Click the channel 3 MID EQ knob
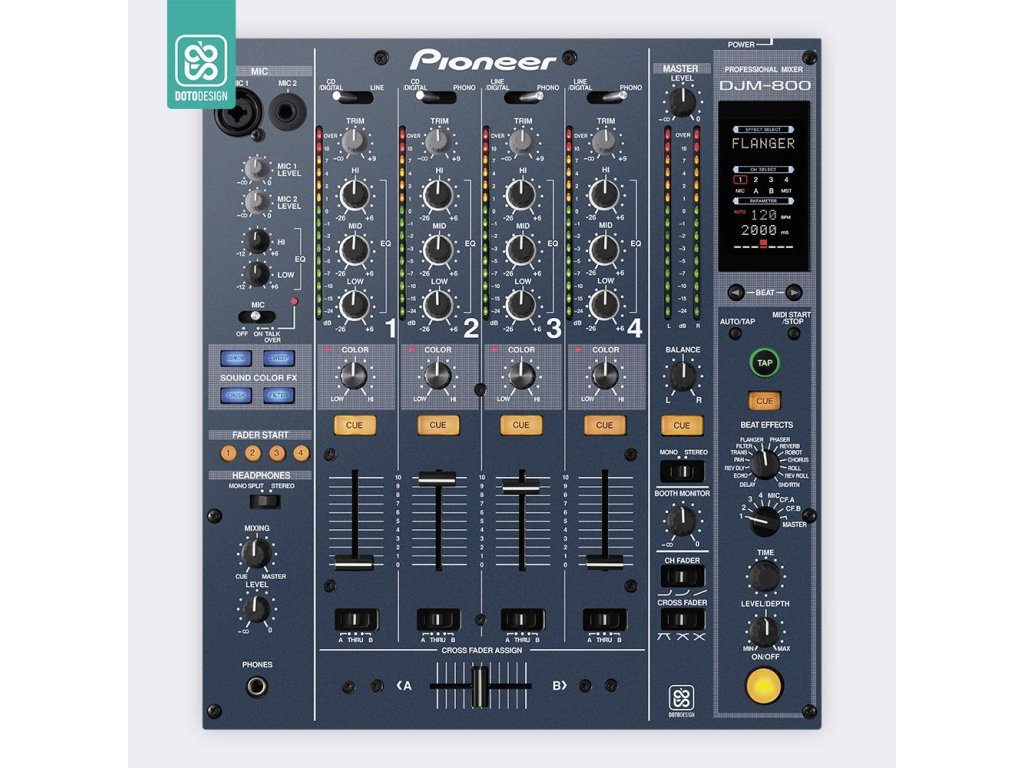Image resolution: width=1024 pixels, height=768 pixels. (520, 249)
